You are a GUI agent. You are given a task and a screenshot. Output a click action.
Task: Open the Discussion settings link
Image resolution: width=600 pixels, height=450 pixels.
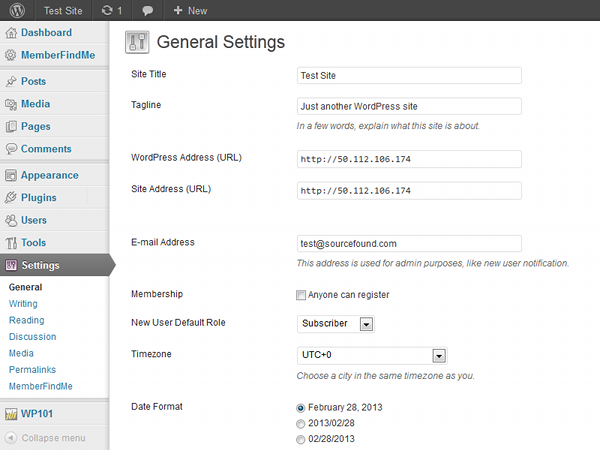pos(33,337)
